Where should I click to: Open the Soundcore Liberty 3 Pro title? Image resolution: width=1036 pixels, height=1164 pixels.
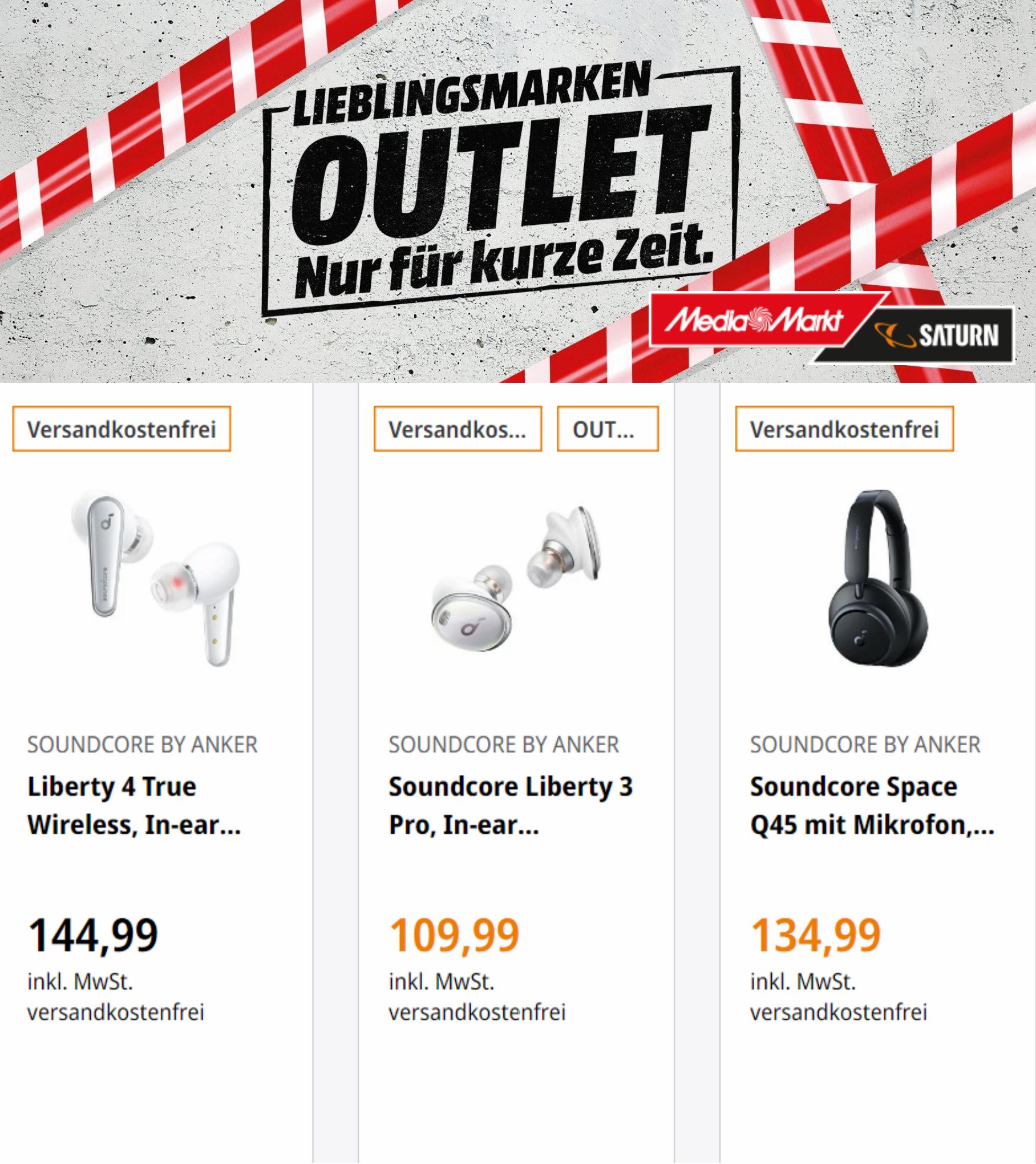coord(511,806)
